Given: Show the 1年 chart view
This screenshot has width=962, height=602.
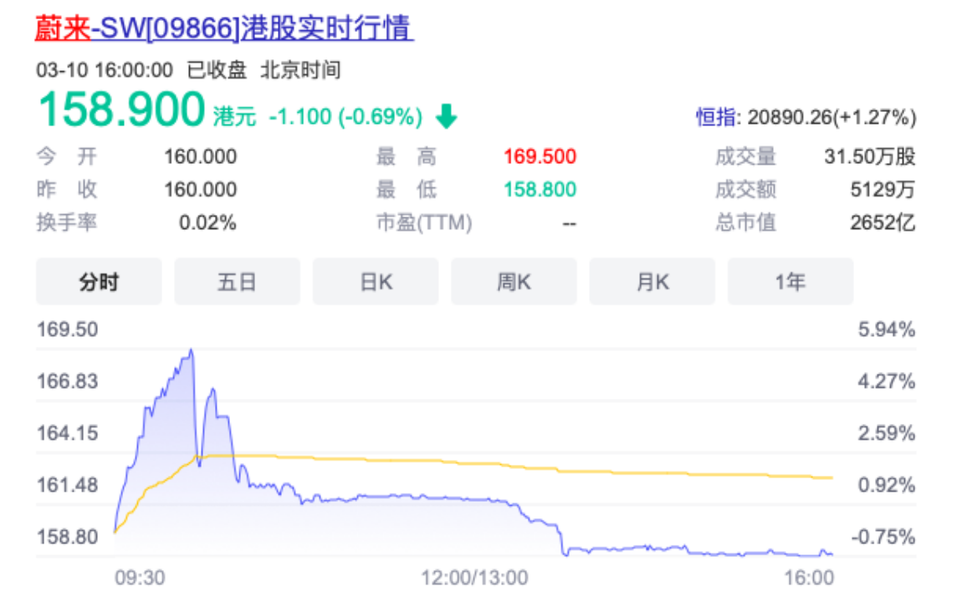Looking at the screenshot, I should (x=790, y=282).
